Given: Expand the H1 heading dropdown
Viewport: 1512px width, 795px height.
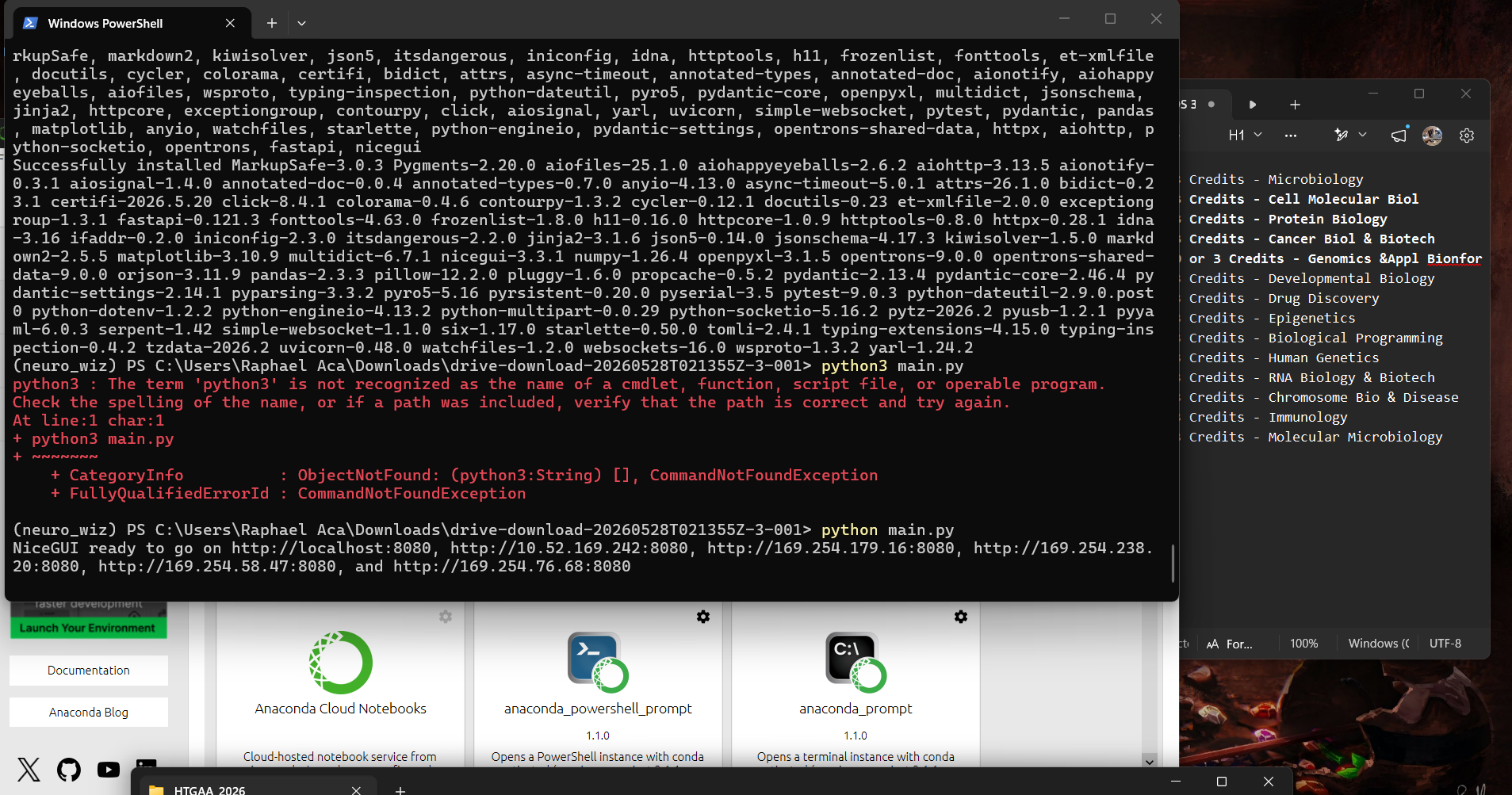Looking at the screenshot, I should [x=1246, y=136].
